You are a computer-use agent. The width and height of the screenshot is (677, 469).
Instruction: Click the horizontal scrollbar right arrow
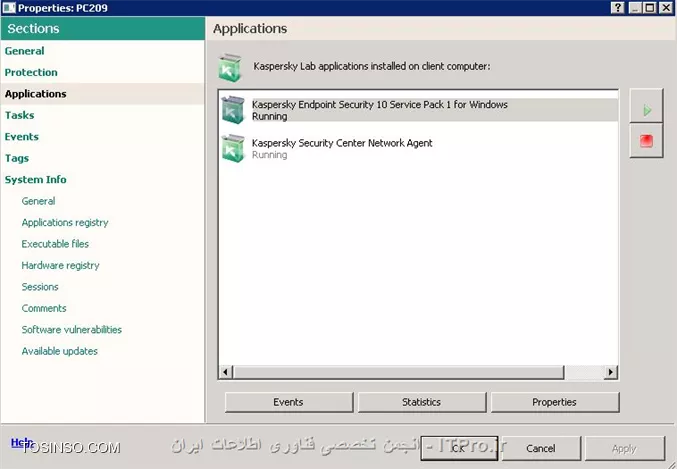tap(611, 372)
